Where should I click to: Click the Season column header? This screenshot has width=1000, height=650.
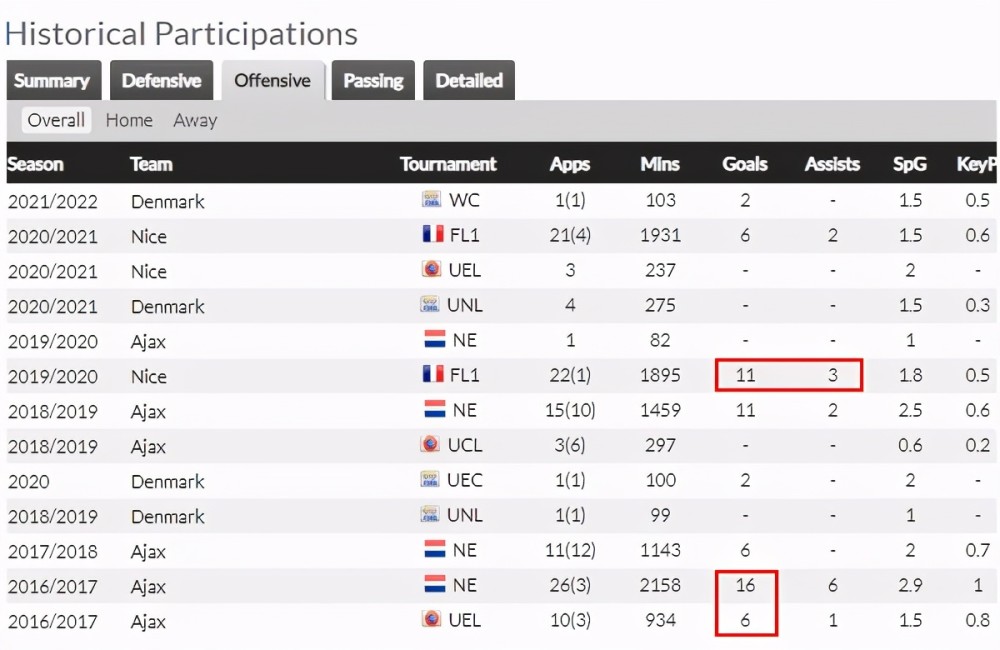36,164
